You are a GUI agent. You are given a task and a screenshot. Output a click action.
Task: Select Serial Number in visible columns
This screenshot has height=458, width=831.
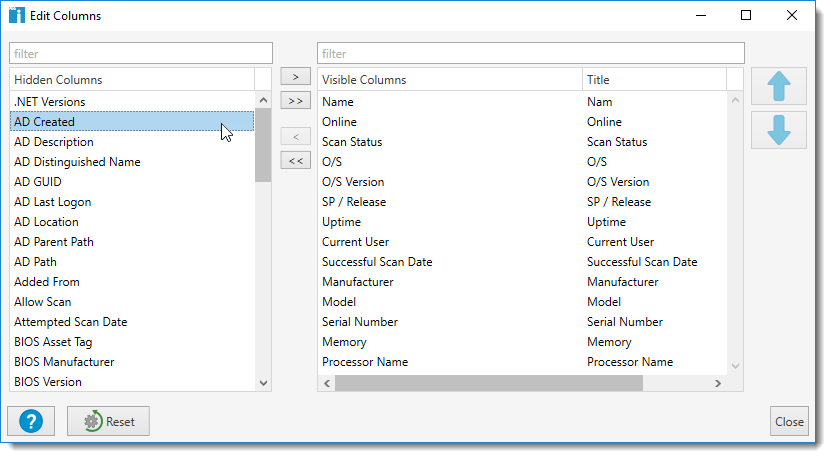coord(360,322)
